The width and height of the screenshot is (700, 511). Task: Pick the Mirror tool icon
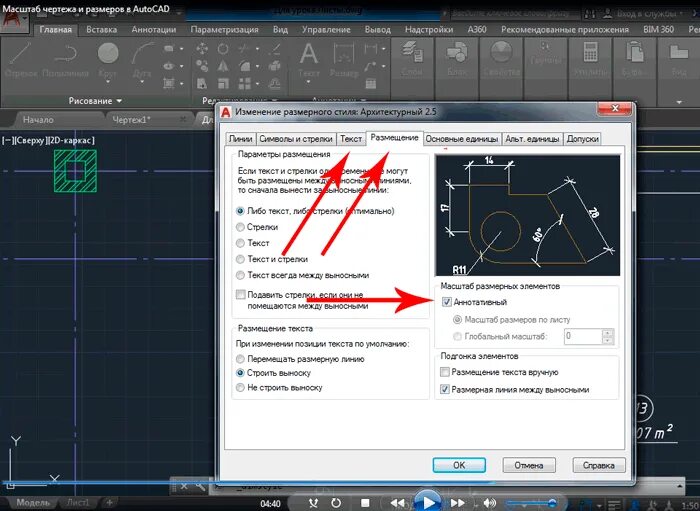pos(223,66)
